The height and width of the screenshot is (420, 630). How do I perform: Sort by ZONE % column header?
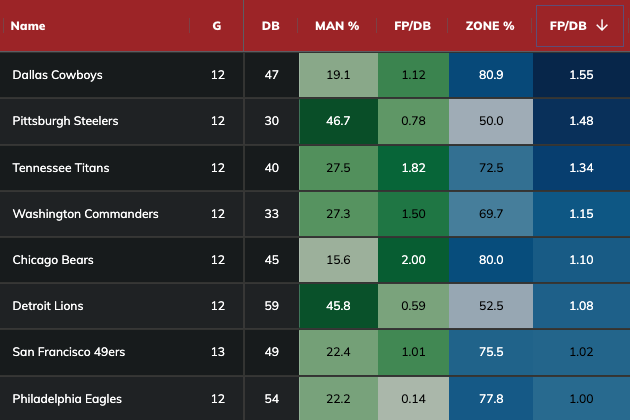490,26
